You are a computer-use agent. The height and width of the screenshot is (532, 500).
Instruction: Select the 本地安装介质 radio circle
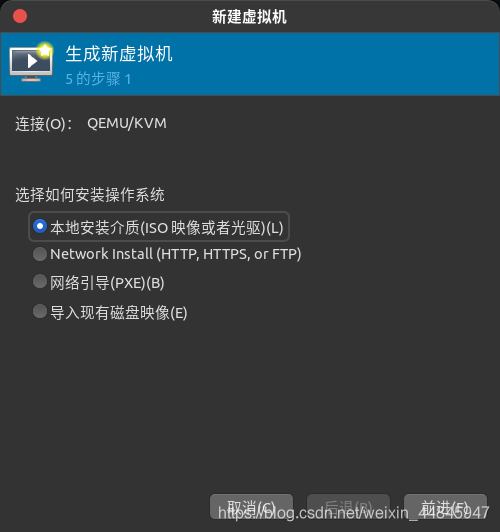click(x=40, y=226)
